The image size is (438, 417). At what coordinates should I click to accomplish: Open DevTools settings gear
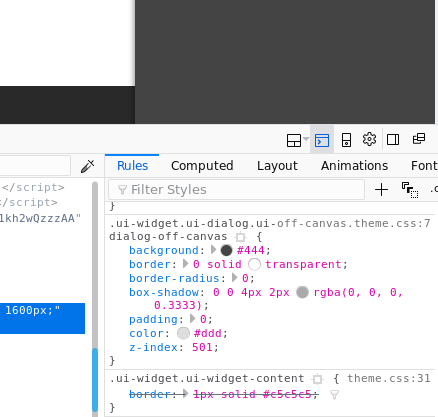[x=369, y=139]
